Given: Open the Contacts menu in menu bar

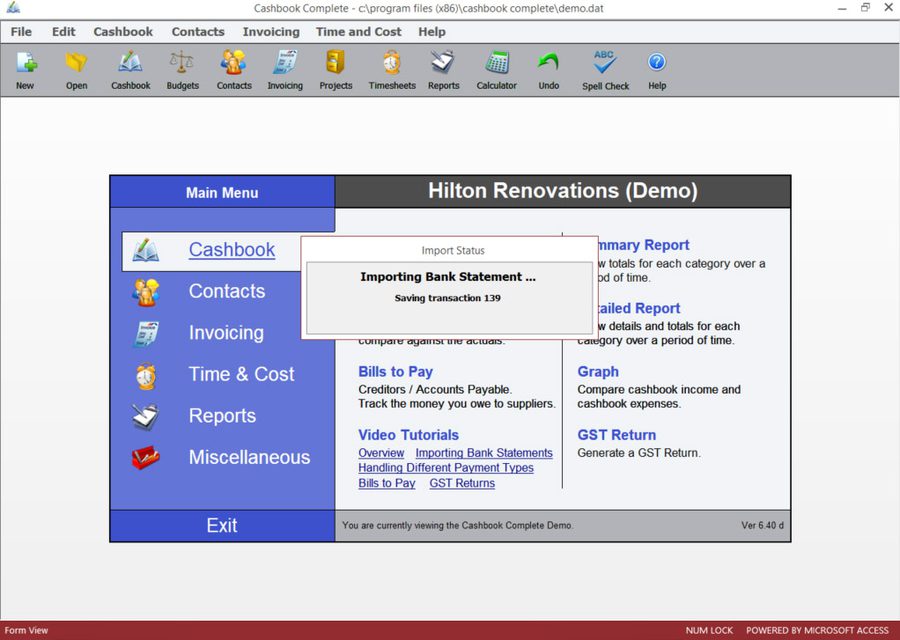Looking at the screenshot, I should (x=198, y=32).
